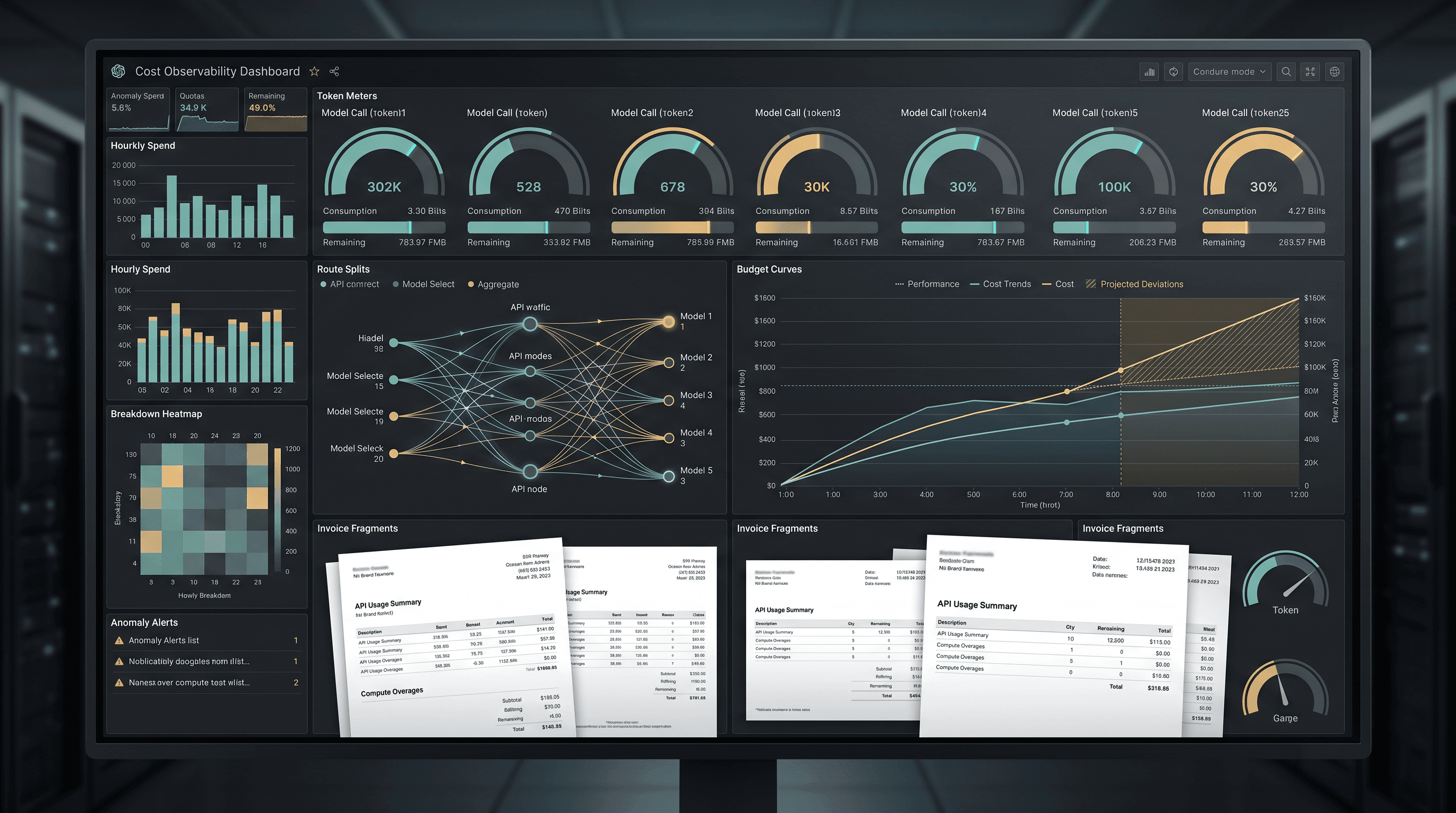Toggle the fullscreen expand icon
1456x813 pixels.
tap(1310, 72)
